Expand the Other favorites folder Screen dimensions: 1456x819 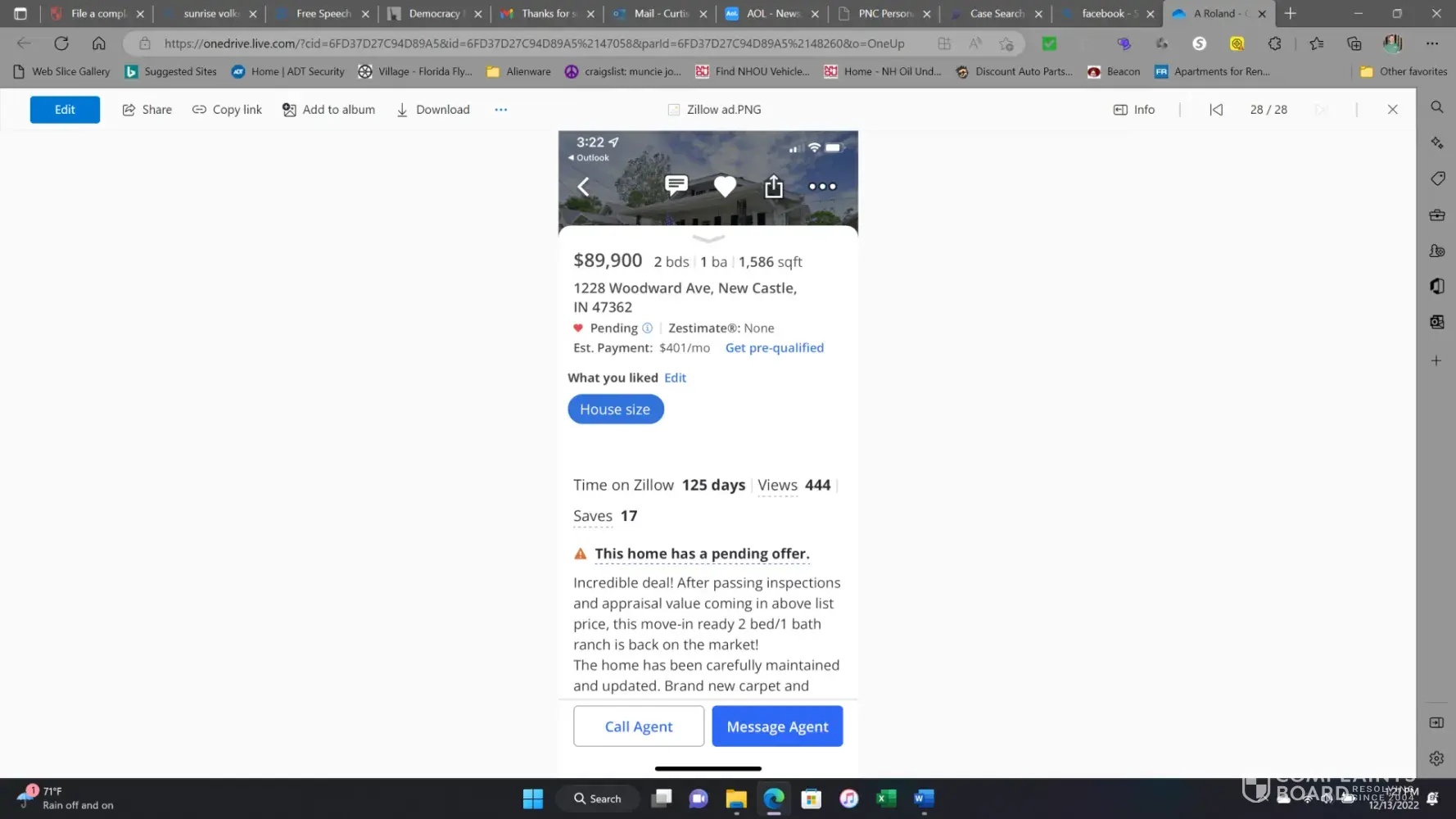1404,72
